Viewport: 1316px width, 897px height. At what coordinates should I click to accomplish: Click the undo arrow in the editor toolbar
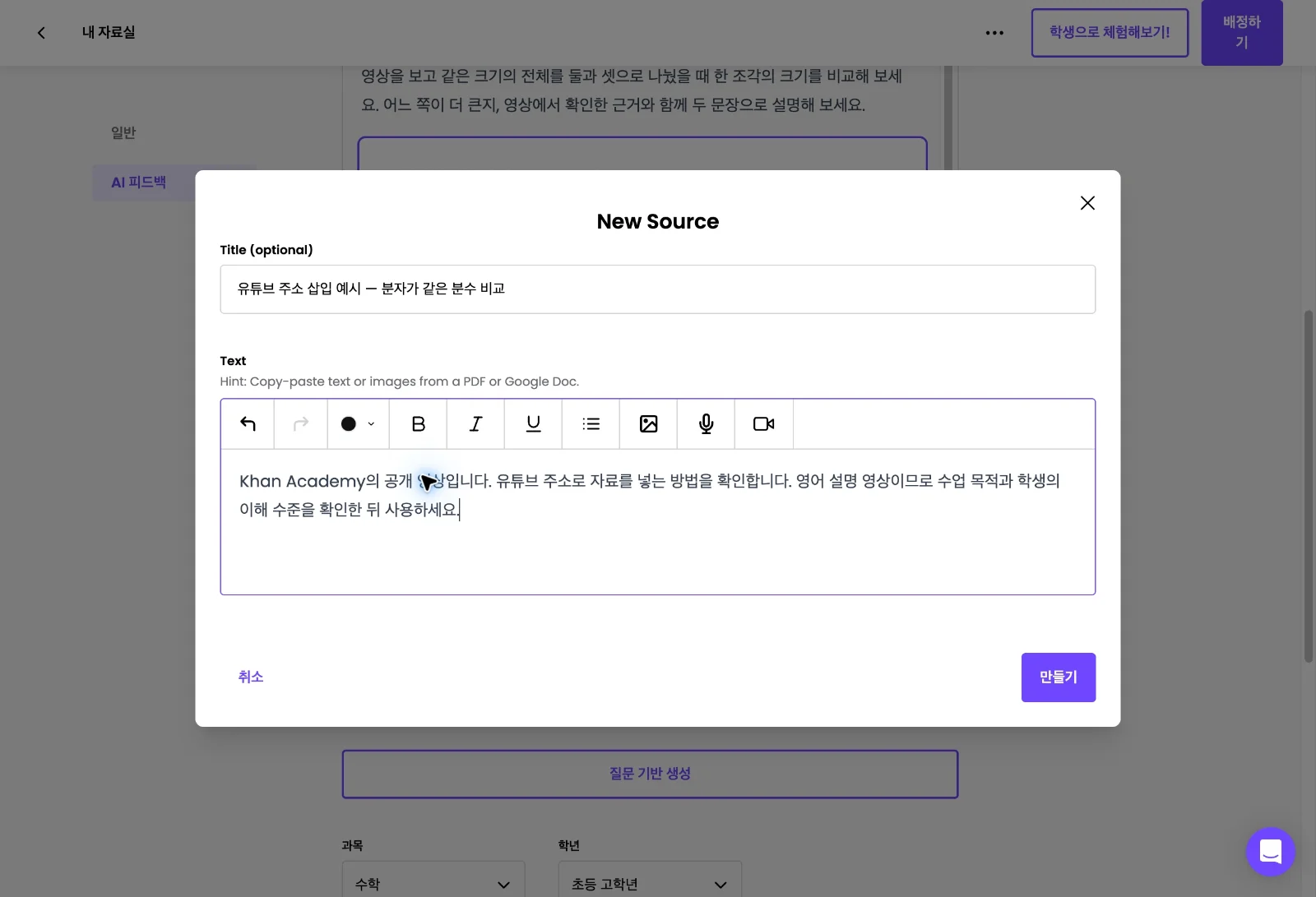tap(248, 424)
